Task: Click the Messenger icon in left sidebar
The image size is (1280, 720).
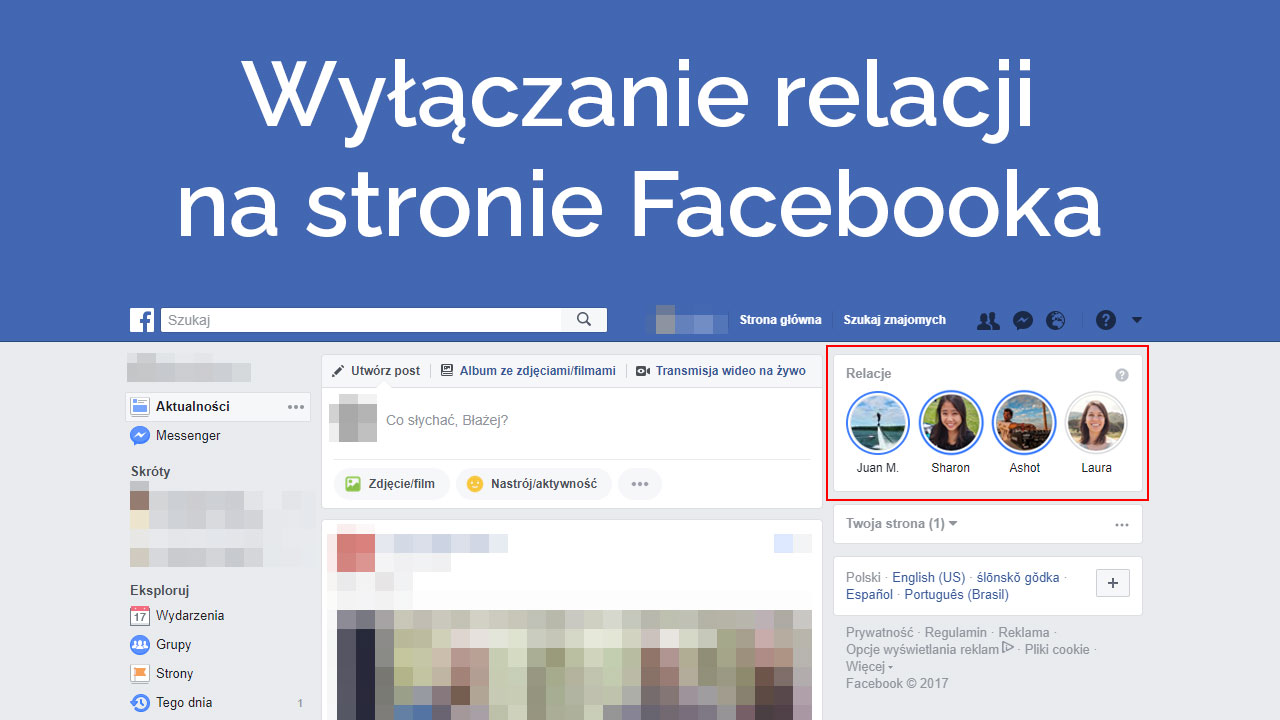Action: tap(140, 436)
